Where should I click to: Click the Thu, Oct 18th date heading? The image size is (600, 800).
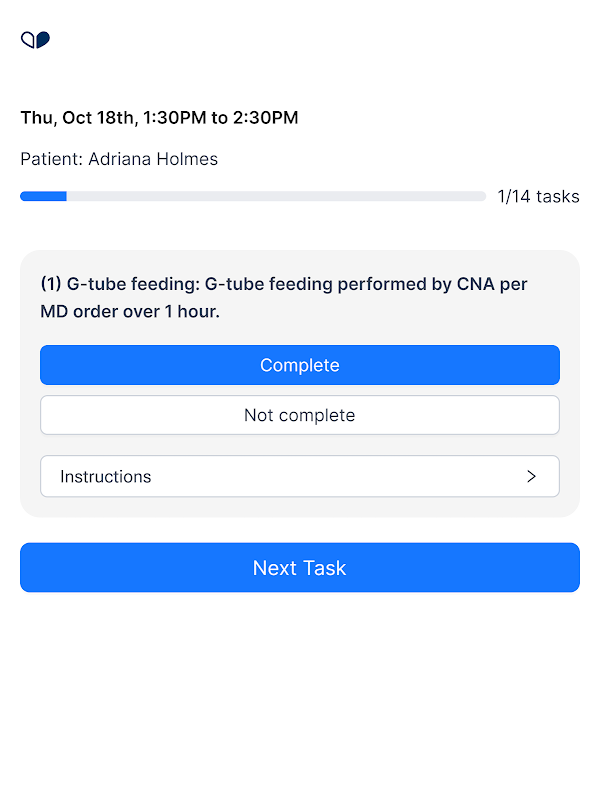point(77,118)
